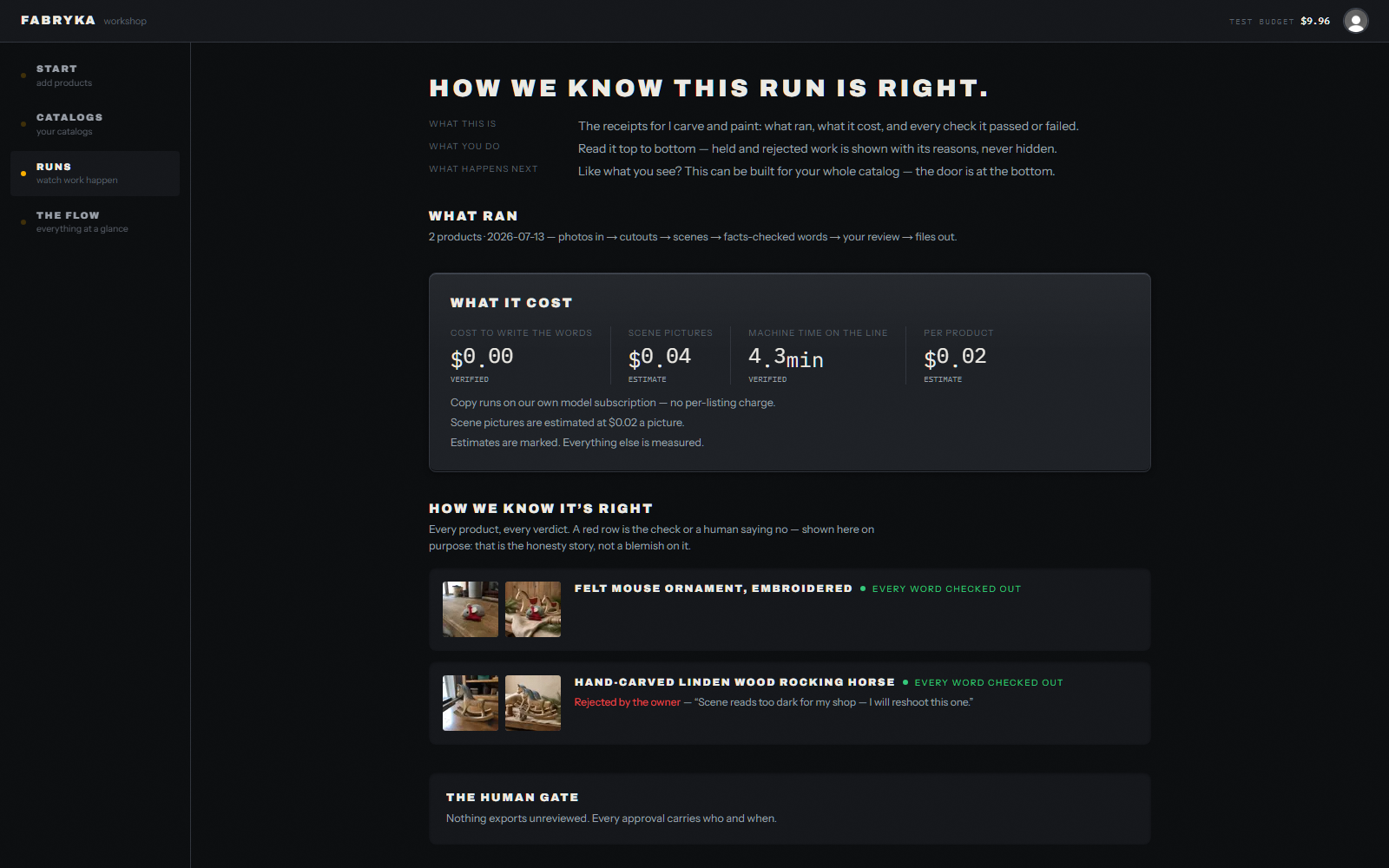Image resolution: width=1389 pixels, height=868 pixels.
Task: Select the Runs sidebar item
Action: [95, 173]
